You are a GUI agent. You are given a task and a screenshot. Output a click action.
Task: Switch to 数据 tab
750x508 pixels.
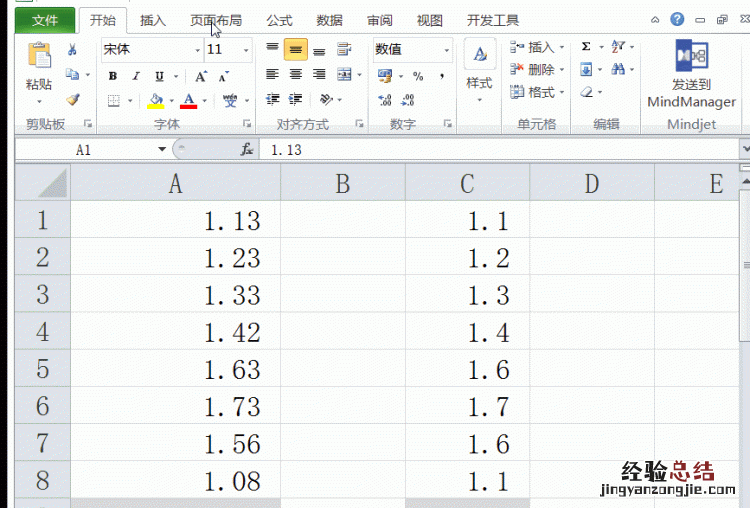click(x=330, y=20)
